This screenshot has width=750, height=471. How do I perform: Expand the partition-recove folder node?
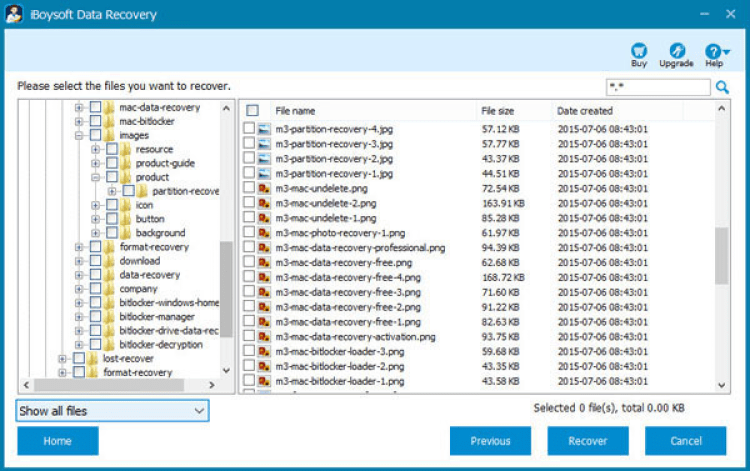112,191
